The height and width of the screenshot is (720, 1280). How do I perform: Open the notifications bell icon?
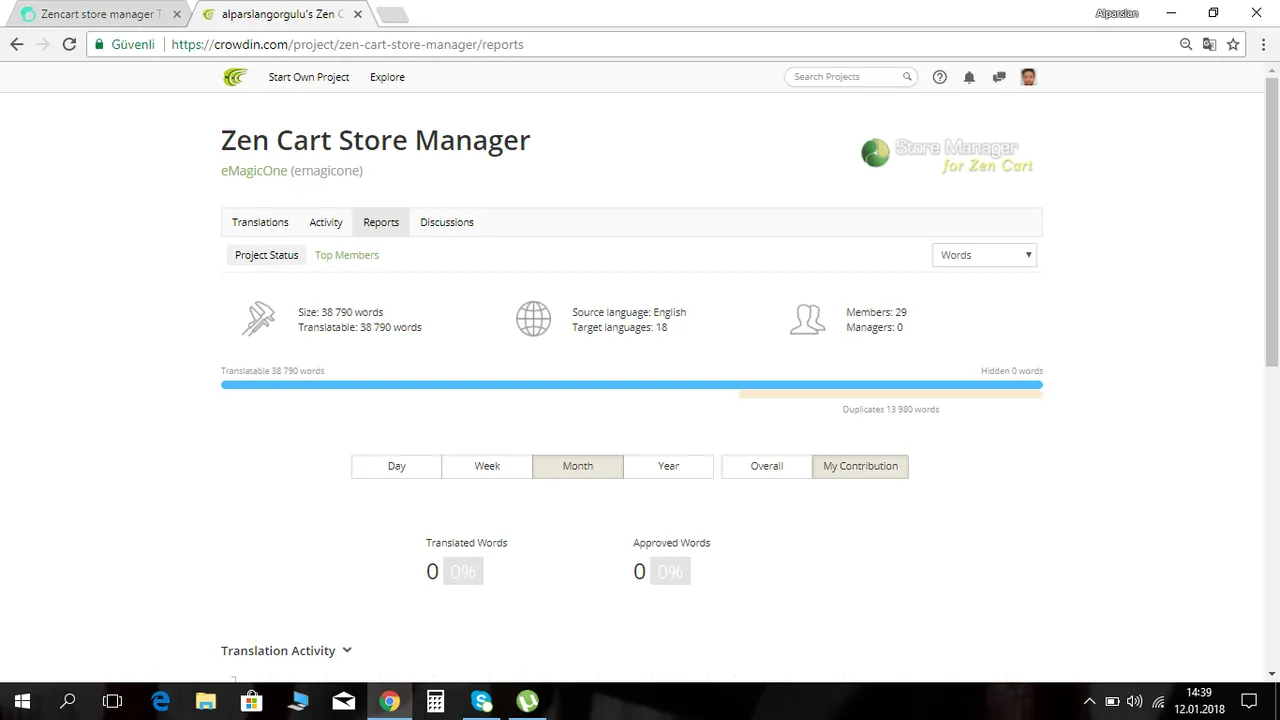tap(969, 77)
